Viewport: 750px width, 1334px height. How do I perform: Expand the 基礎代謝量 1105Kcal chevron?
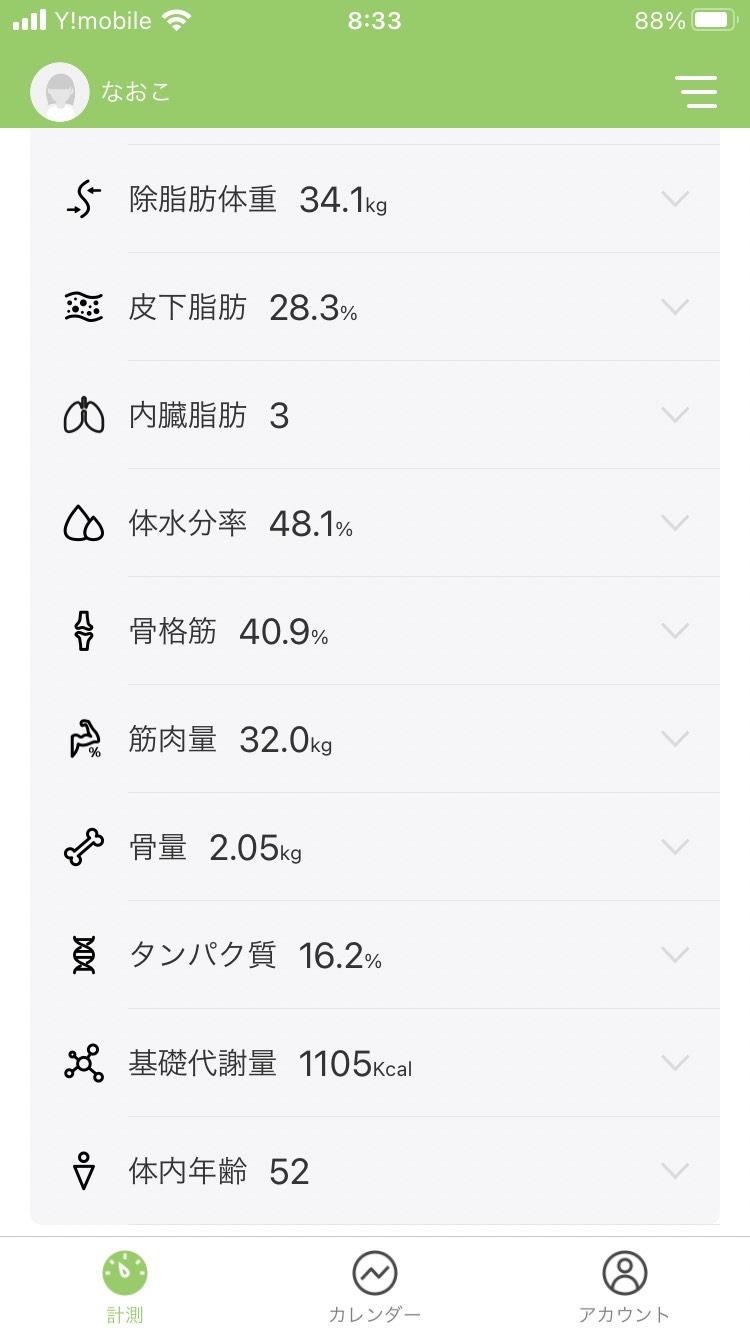[676, 1063]
